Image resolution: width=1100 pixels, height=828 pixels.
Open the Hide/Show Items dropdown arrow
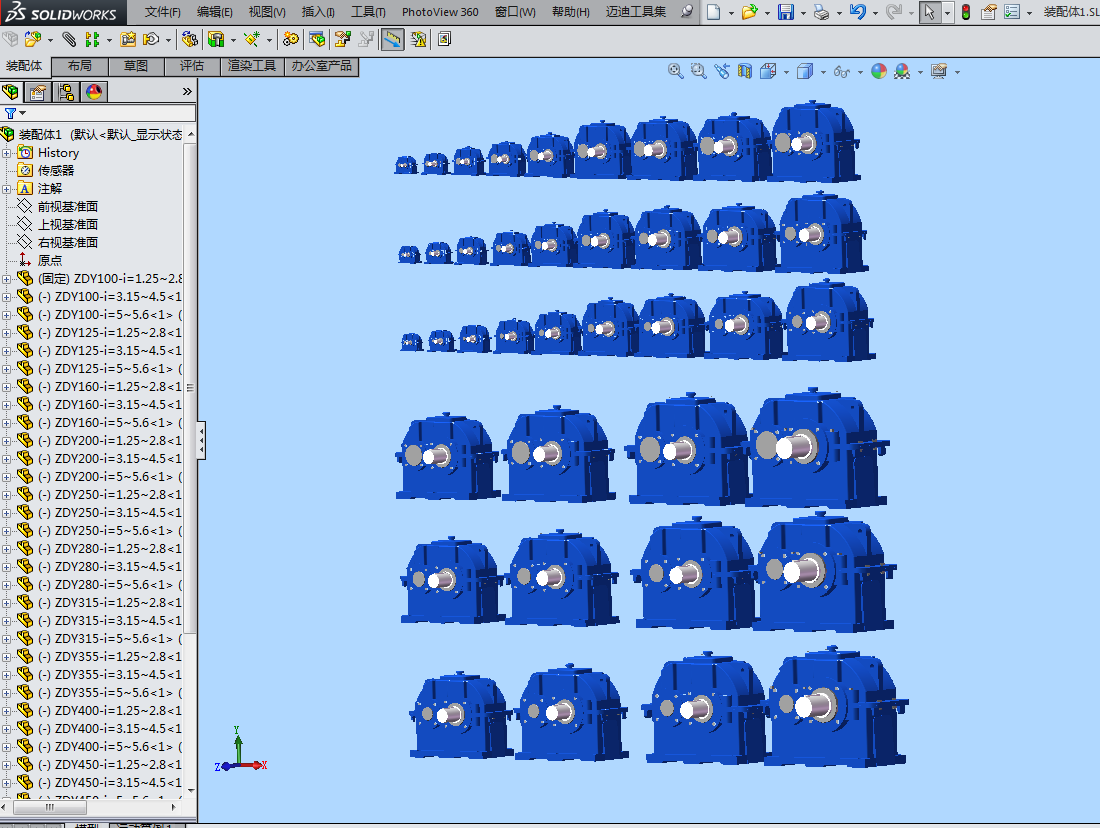click(860, 72)
